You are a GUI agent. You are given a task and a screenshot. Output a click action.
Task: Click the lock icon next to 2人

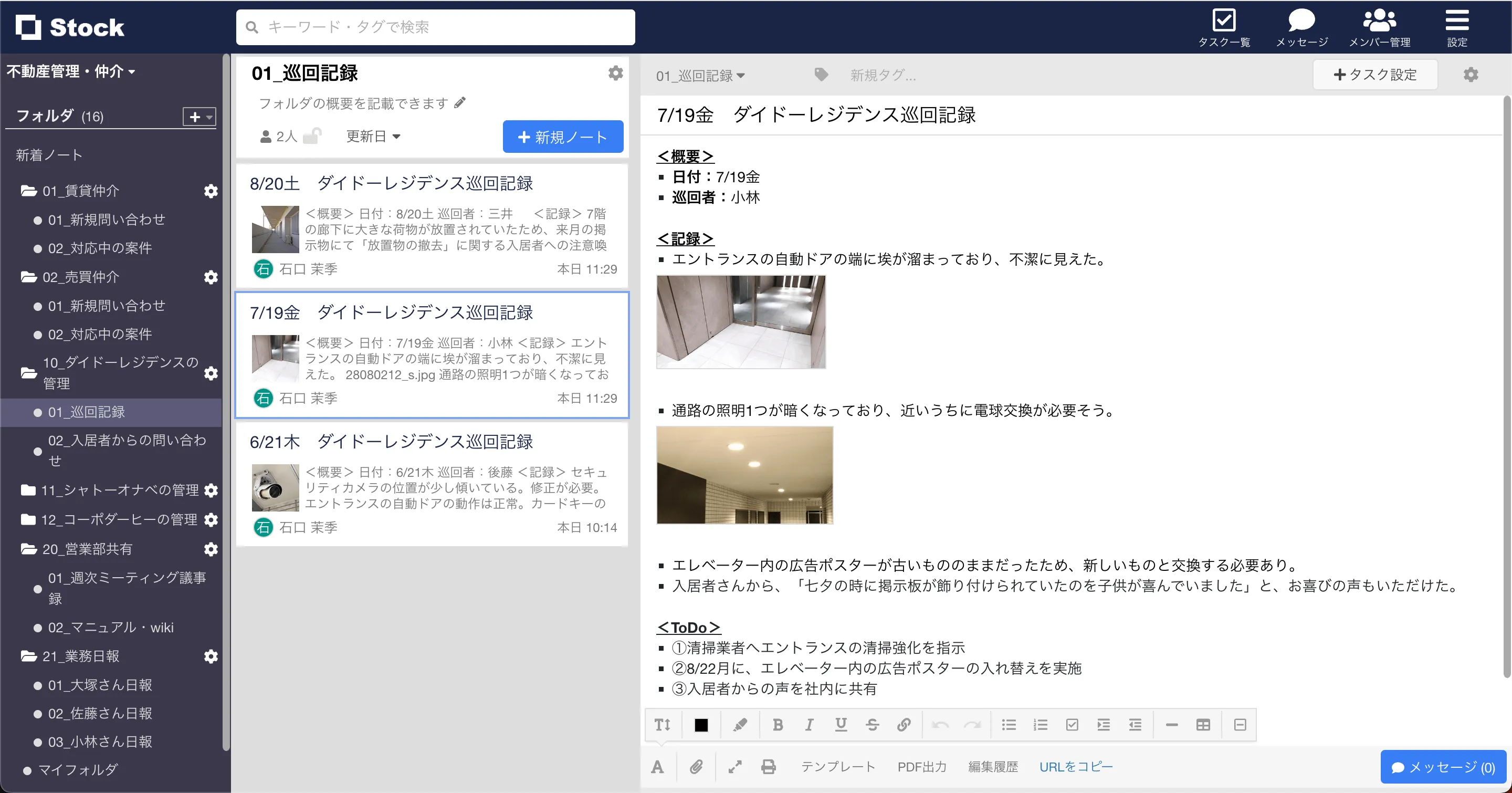point(313,135)
